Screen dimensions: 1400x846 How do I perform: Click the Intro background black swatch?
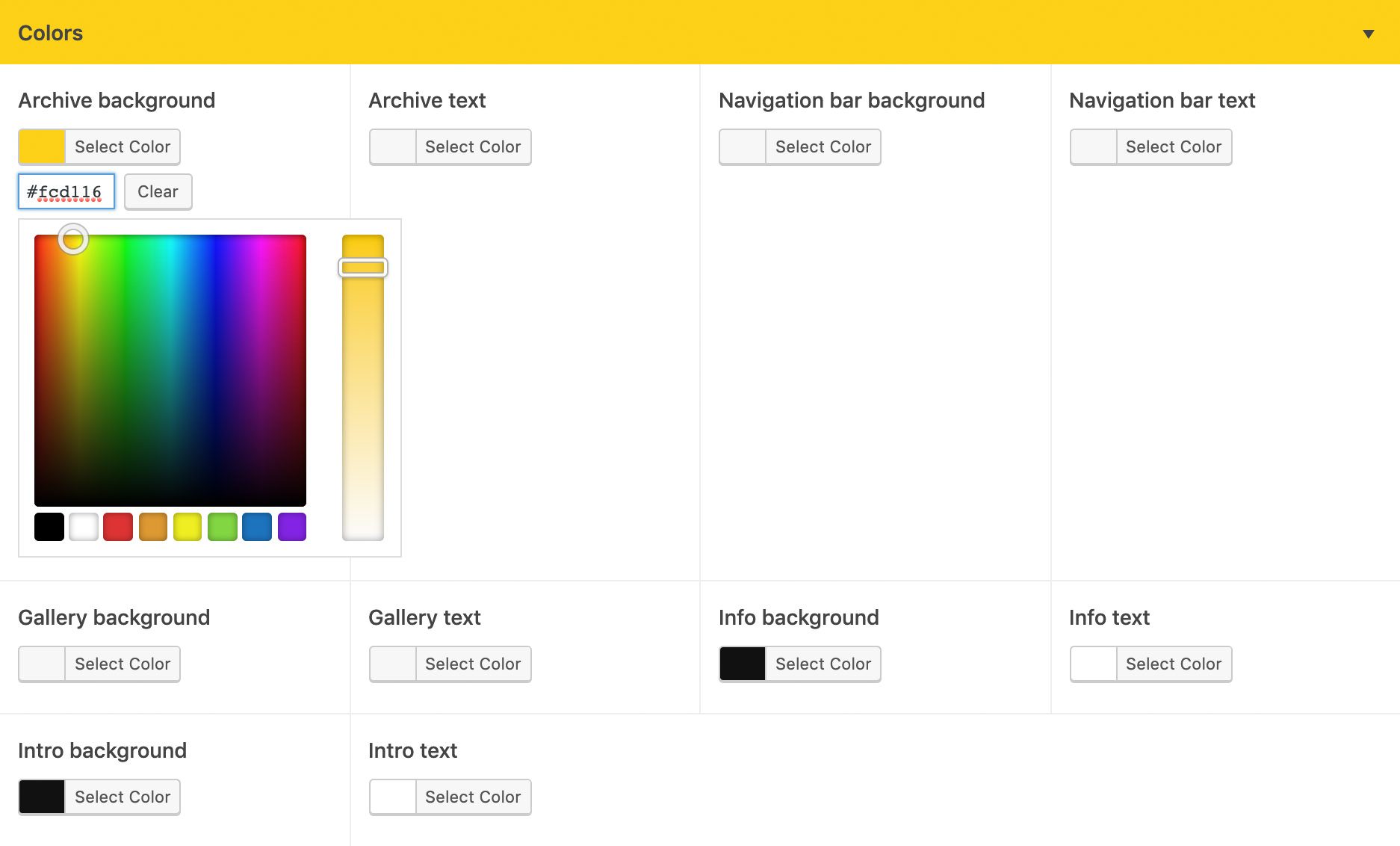click(x=42, y=797)
